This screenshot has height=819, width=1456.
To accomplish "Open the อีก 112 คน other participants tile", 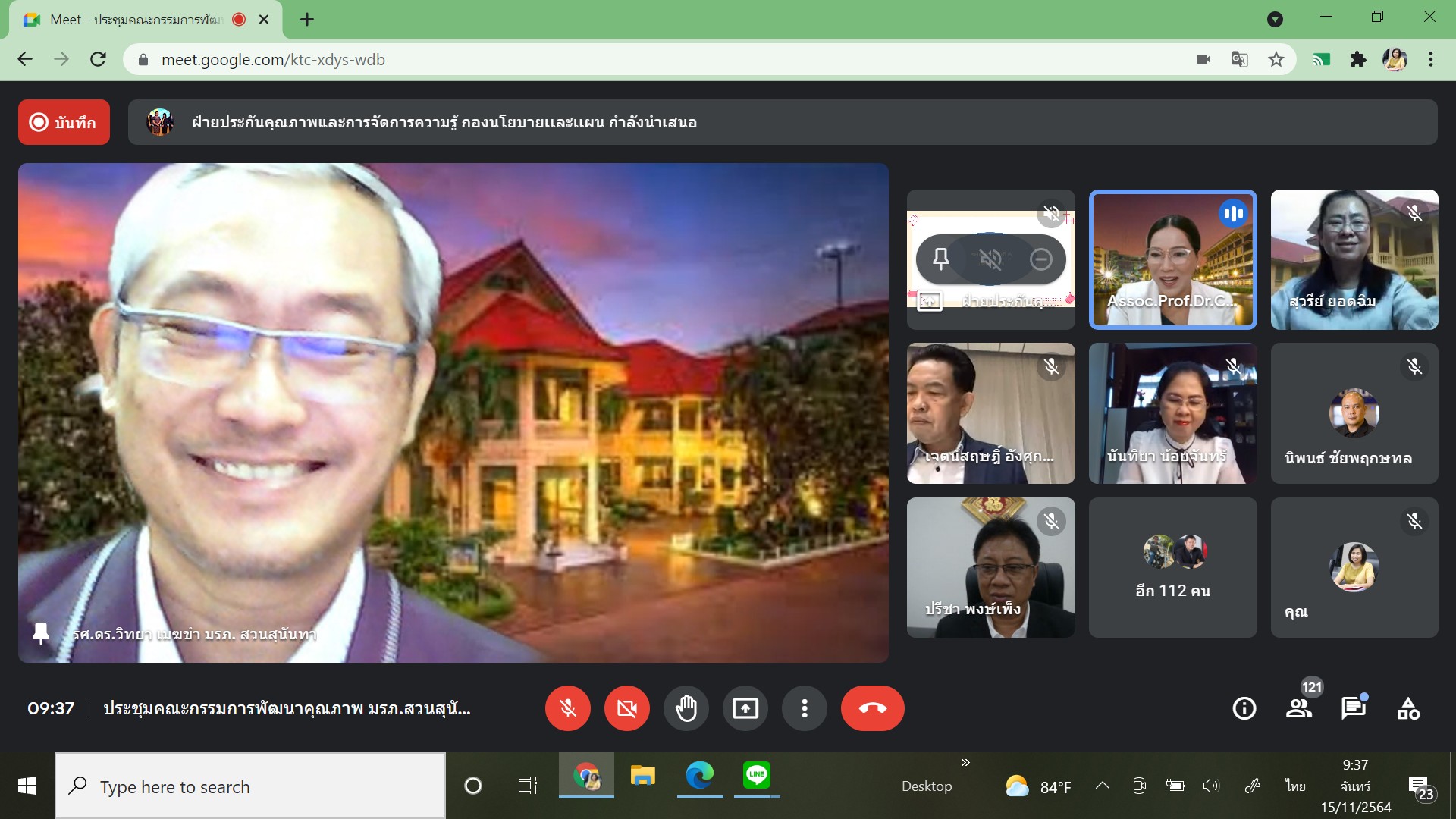I will point(1172,567).
